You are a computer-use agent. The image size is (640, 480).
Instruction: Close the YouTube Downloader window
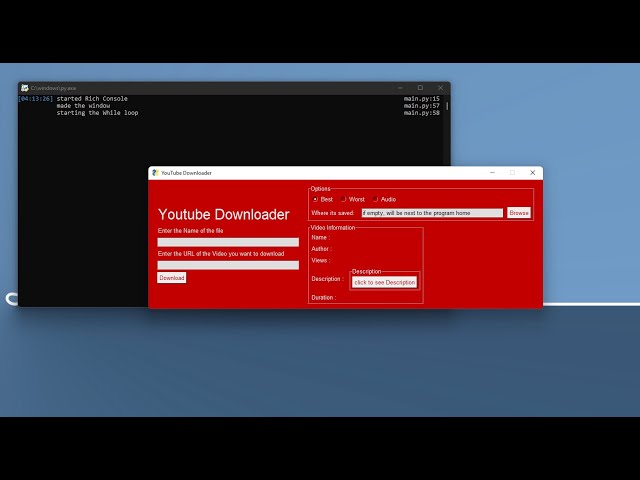[x=532, y=173]
